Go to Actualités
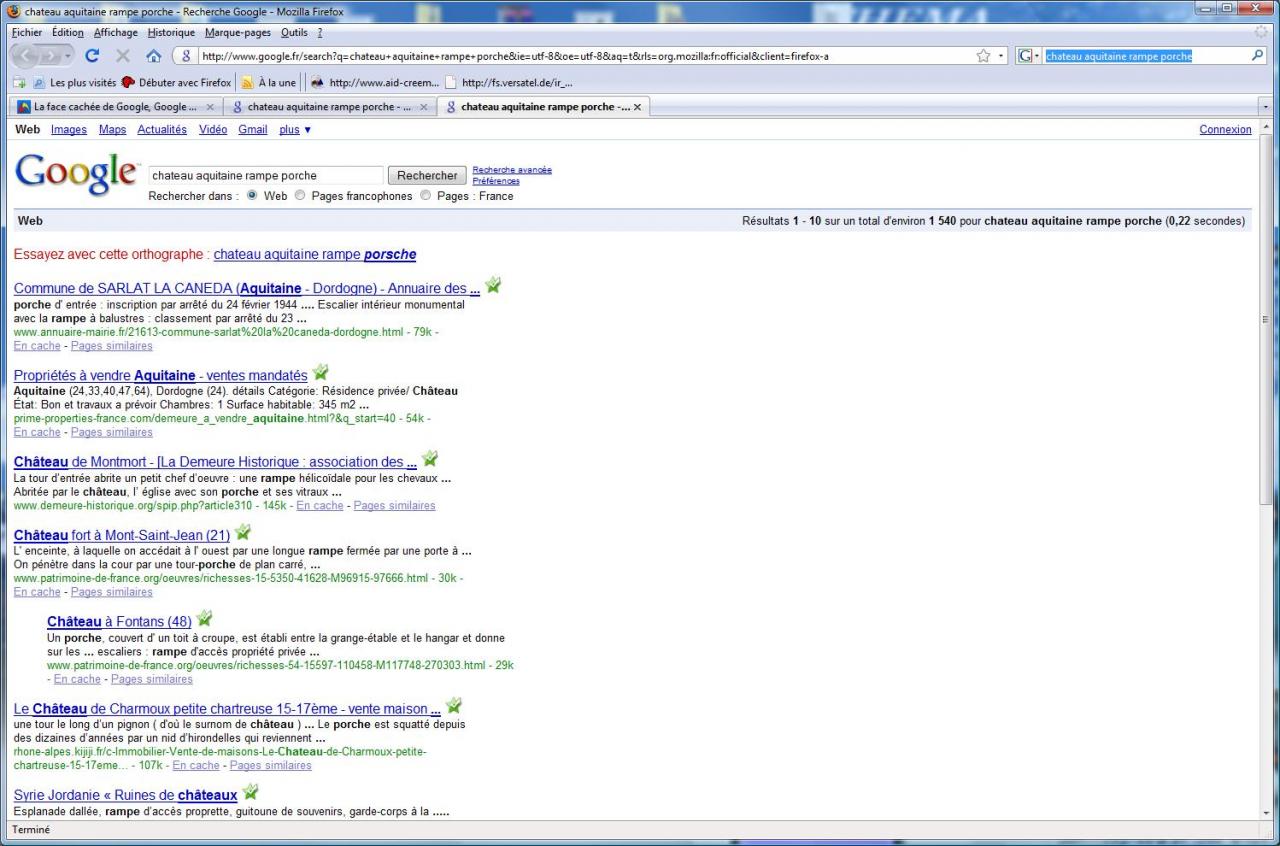1280x846 pixels. pos(162,129)
